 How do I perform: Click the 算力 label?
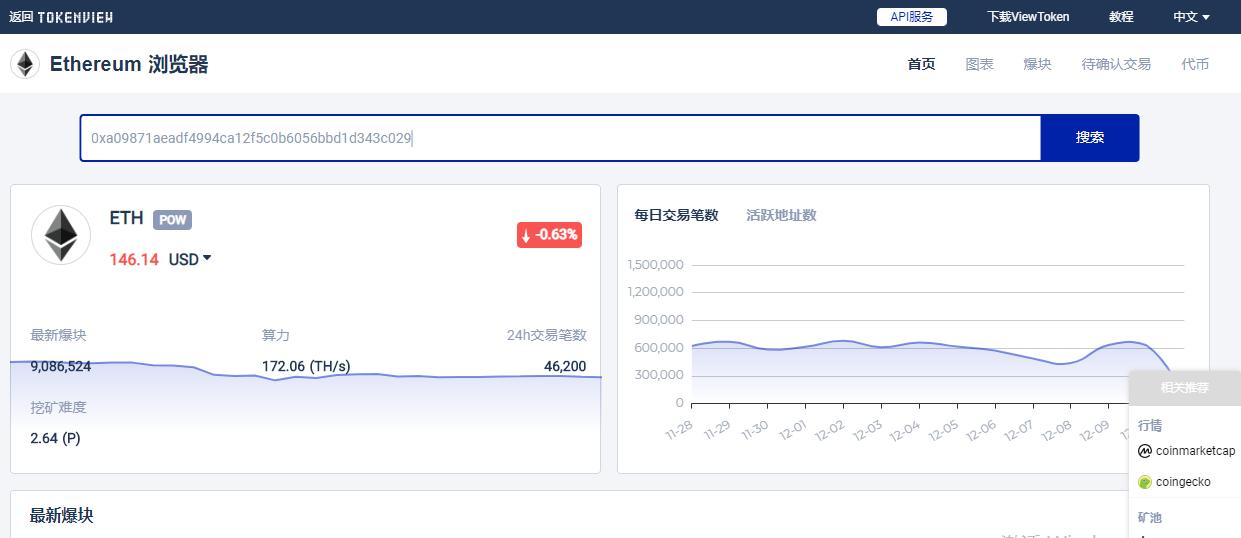tap(276, 335)
